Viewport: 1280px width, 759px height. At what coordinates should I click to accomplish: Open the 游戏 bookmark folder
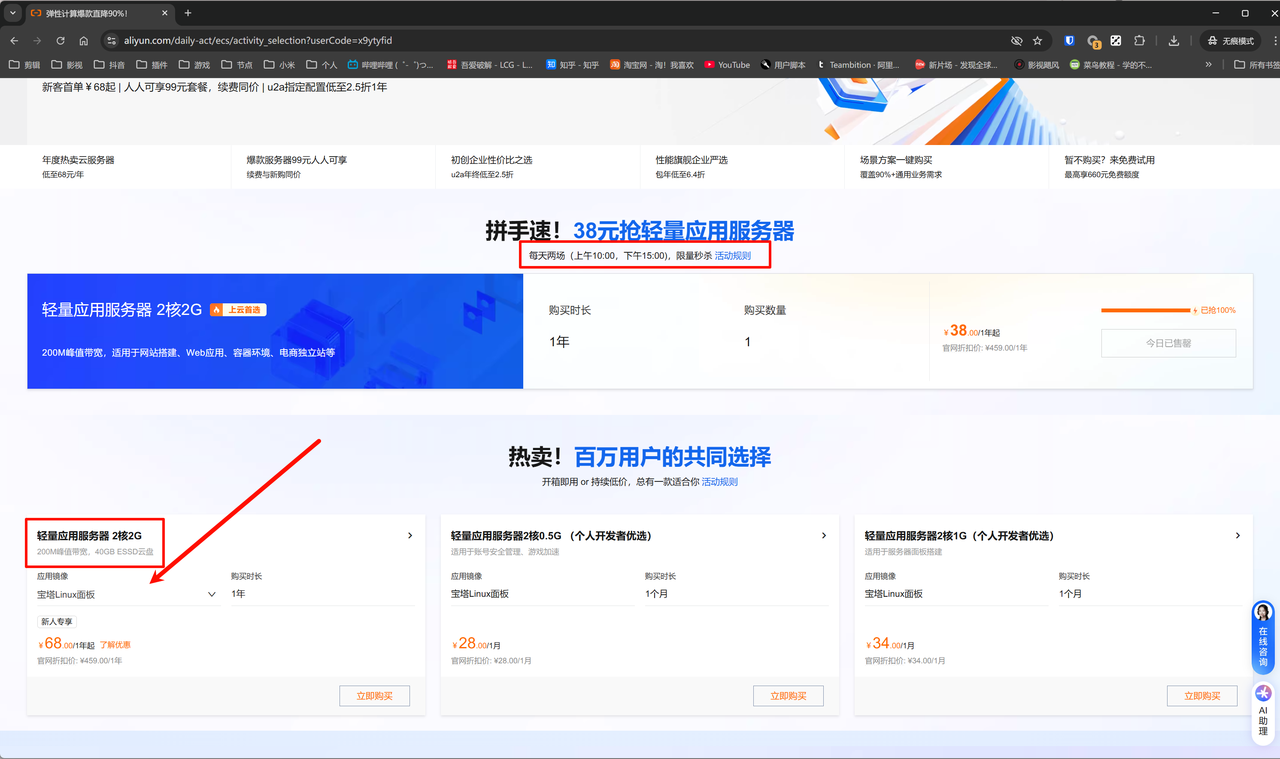point(195,65)
